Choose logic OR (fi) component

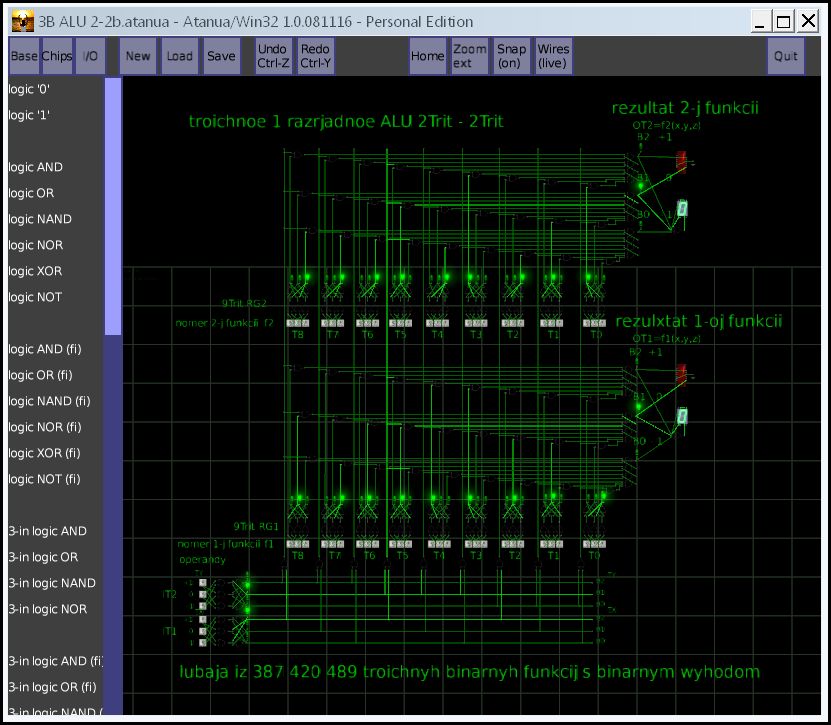click(x=41, y=375)
